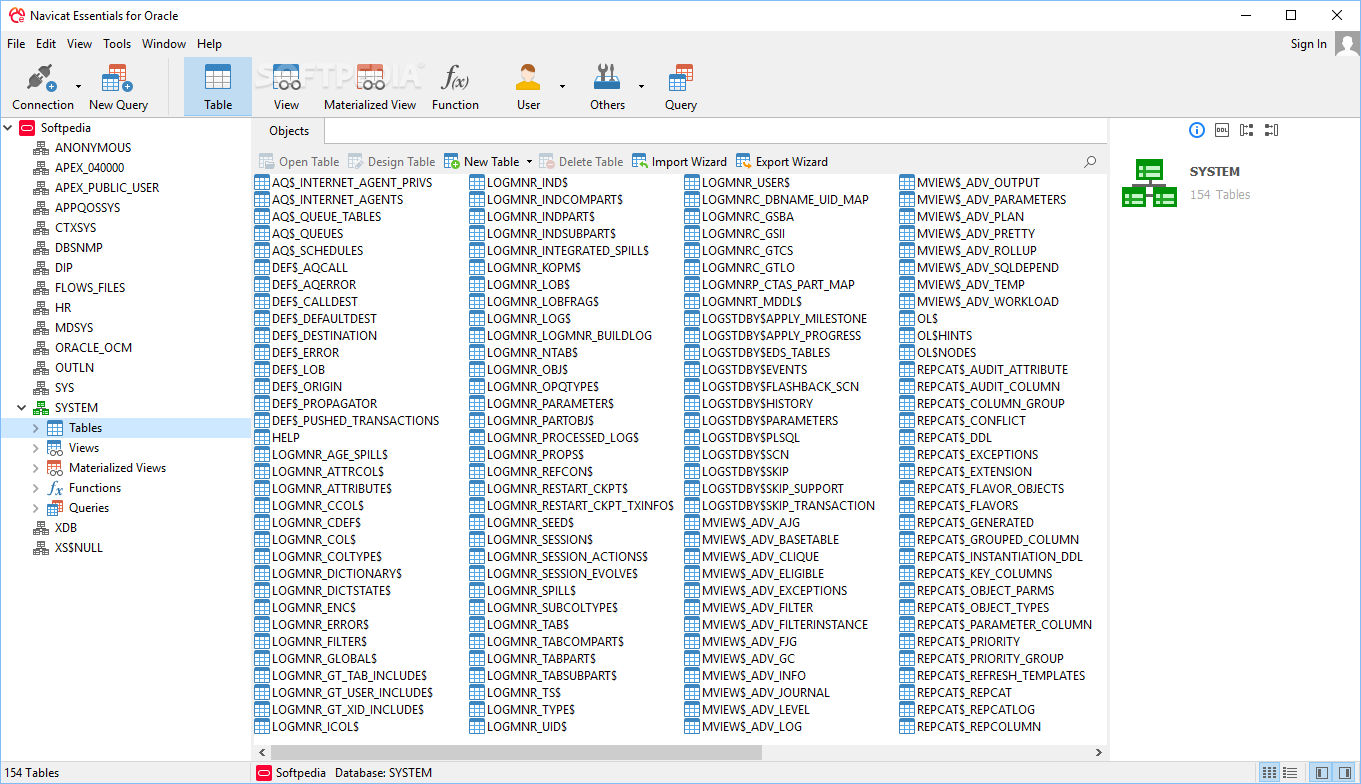Click the Sign In link
The image size is (1361, 784).
coord(1308,44)
